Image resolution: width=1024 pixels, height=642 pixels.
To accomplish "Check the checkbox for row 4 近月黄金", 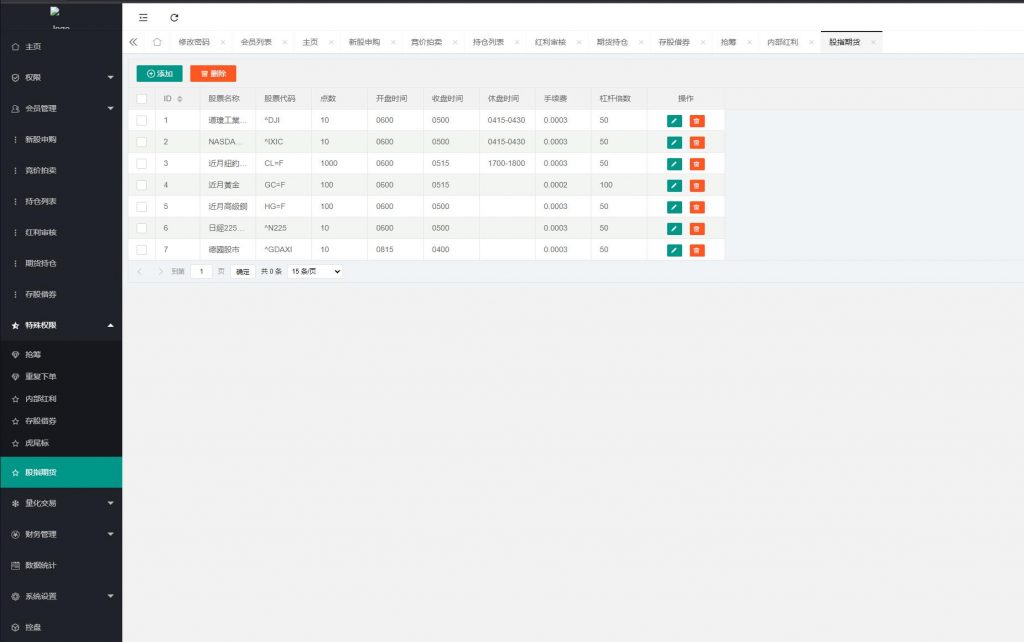I will [x=141, y=185].
